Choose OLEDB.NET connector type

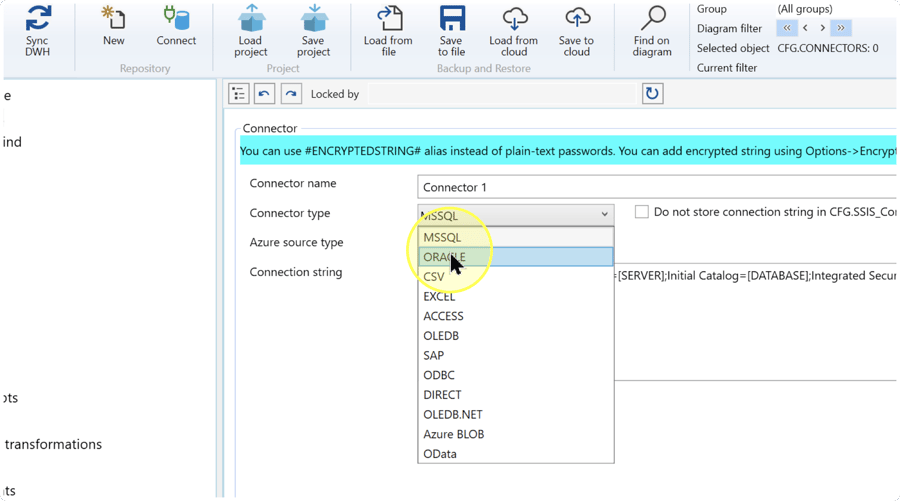tap(515, 414)
